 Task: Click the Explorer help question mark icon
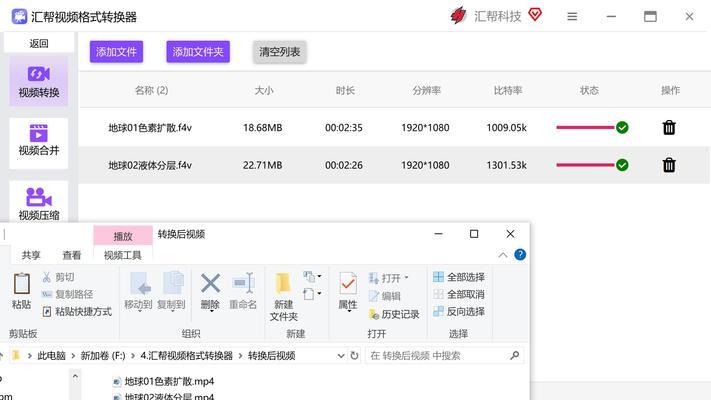520,255
